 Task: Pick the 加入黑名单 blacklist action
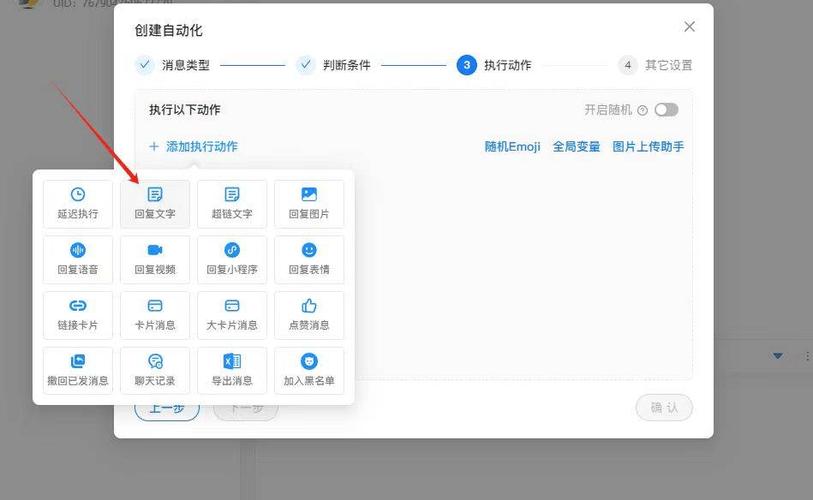pos(309,370)
